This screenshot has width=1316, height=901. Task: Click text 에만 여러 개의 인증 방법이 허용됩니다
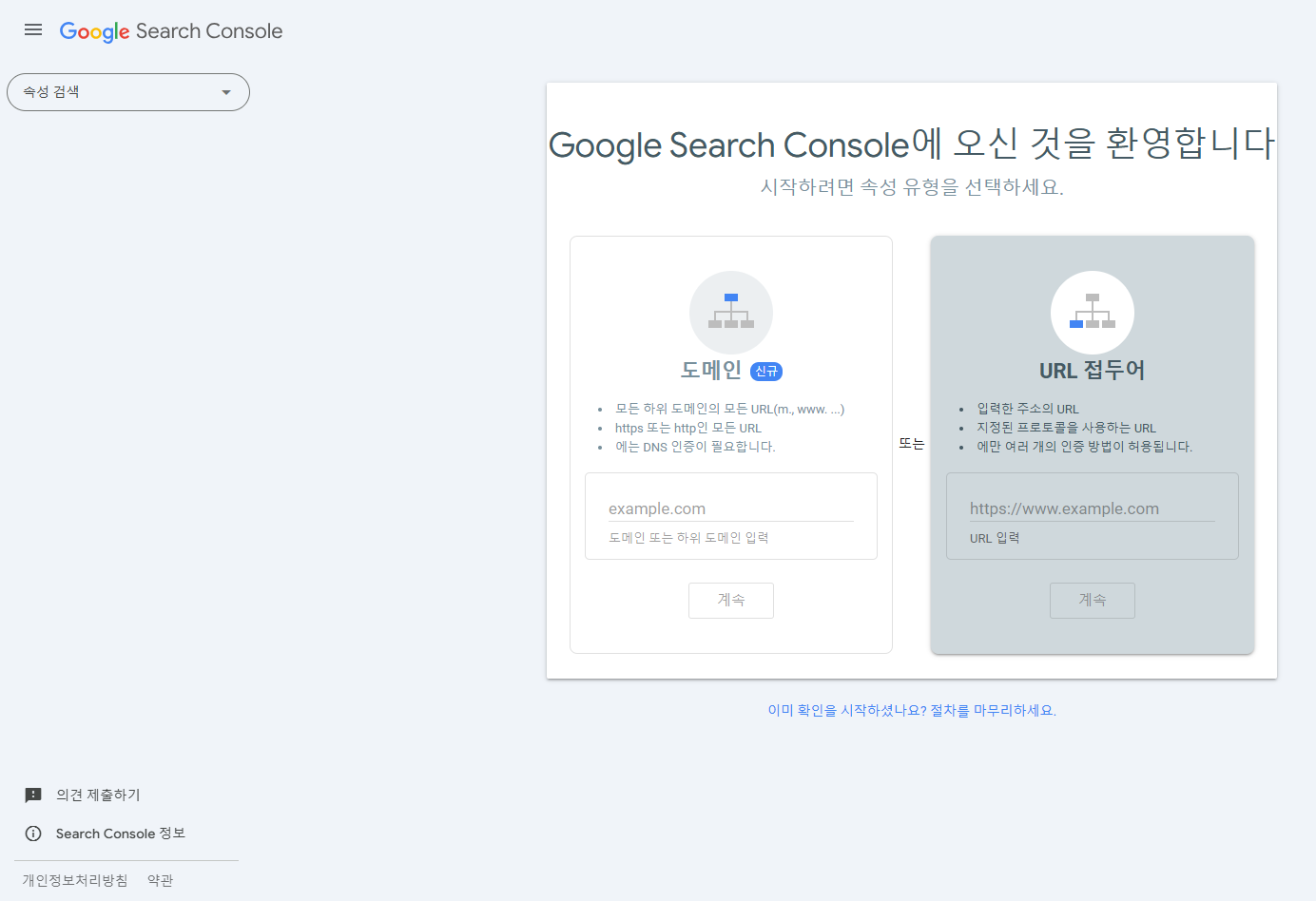[1085, 447]
